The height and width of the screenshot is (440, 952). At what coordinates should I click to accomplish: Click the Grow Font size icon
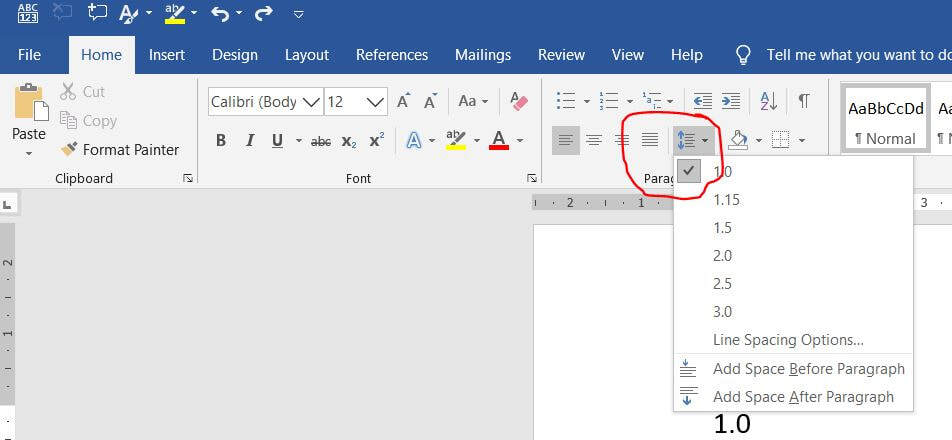pos(404,101)
